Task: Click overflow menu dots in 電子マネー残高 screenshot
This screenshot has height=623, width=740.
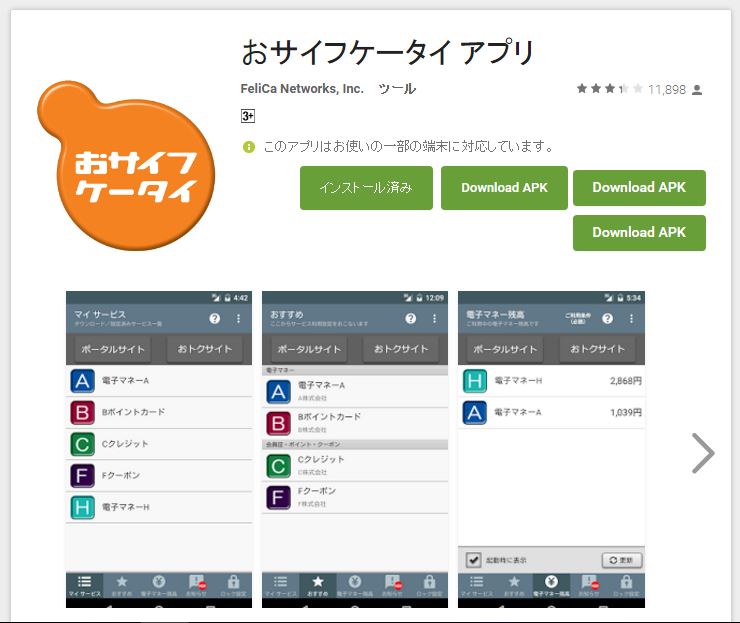Action: (631, 319)
